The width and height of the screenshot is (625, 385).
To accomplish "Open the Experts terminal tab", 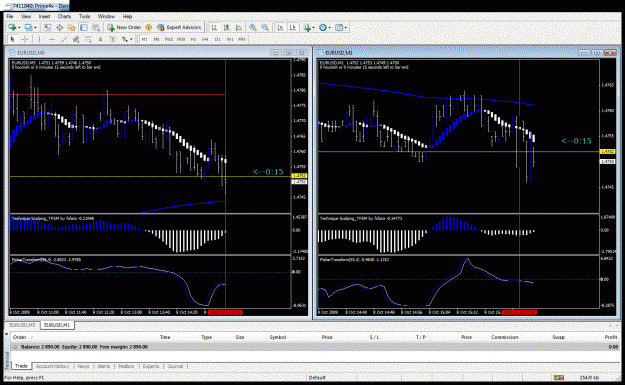I will coord(151,366).
